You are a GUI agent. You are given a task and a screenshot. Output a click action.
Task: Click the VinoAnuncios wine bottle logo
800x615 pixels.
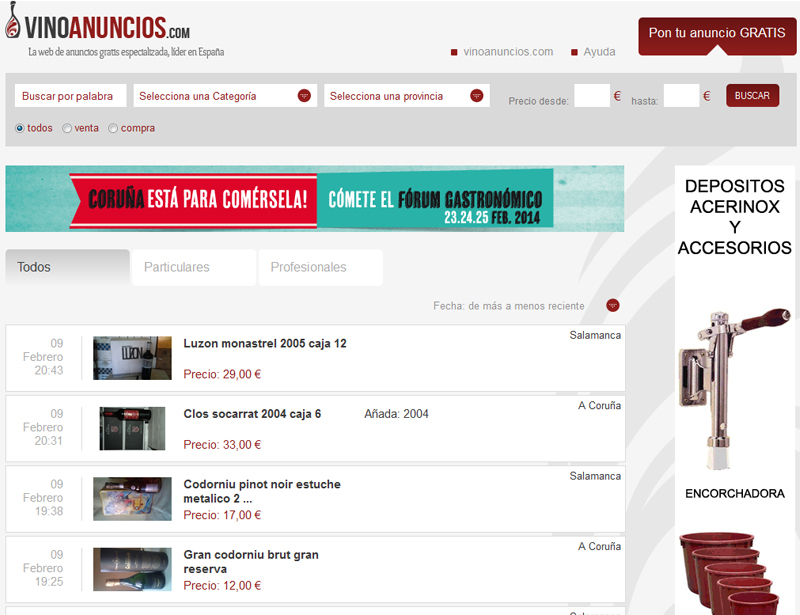tap(13, 20)
